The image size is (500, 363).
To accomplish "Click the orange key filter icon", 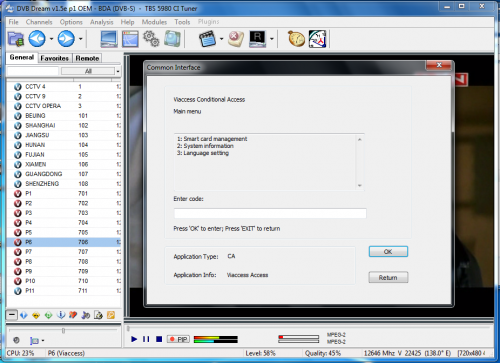I will 111,315.
